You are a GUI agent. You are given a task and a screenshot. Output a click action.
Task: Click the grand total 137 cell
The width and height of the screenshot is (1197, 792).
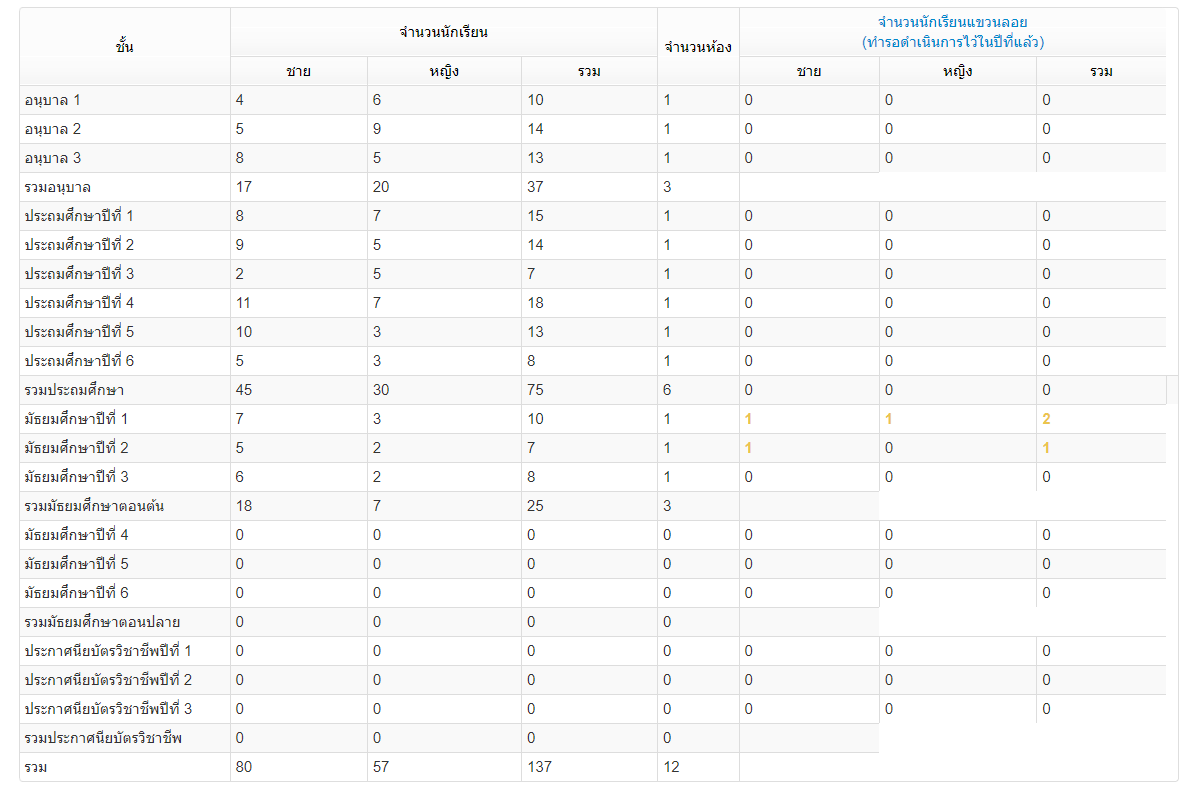540,767
